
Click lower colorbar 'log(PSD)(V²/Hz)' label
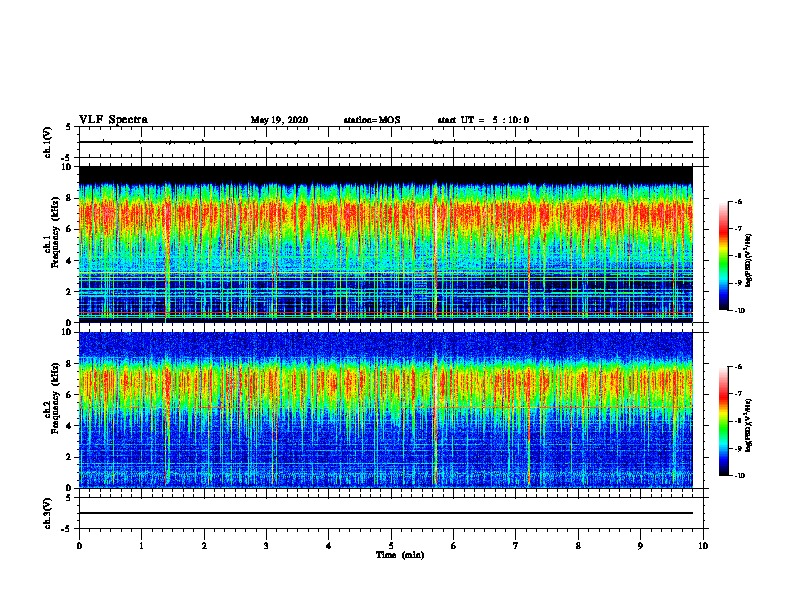coord(749,425)
